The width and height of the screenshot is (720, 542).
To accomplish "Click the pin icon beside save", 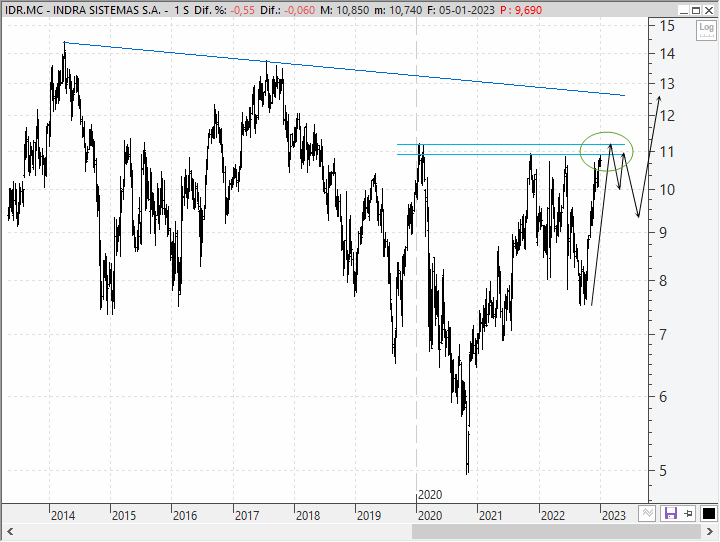I will point(688,514).
